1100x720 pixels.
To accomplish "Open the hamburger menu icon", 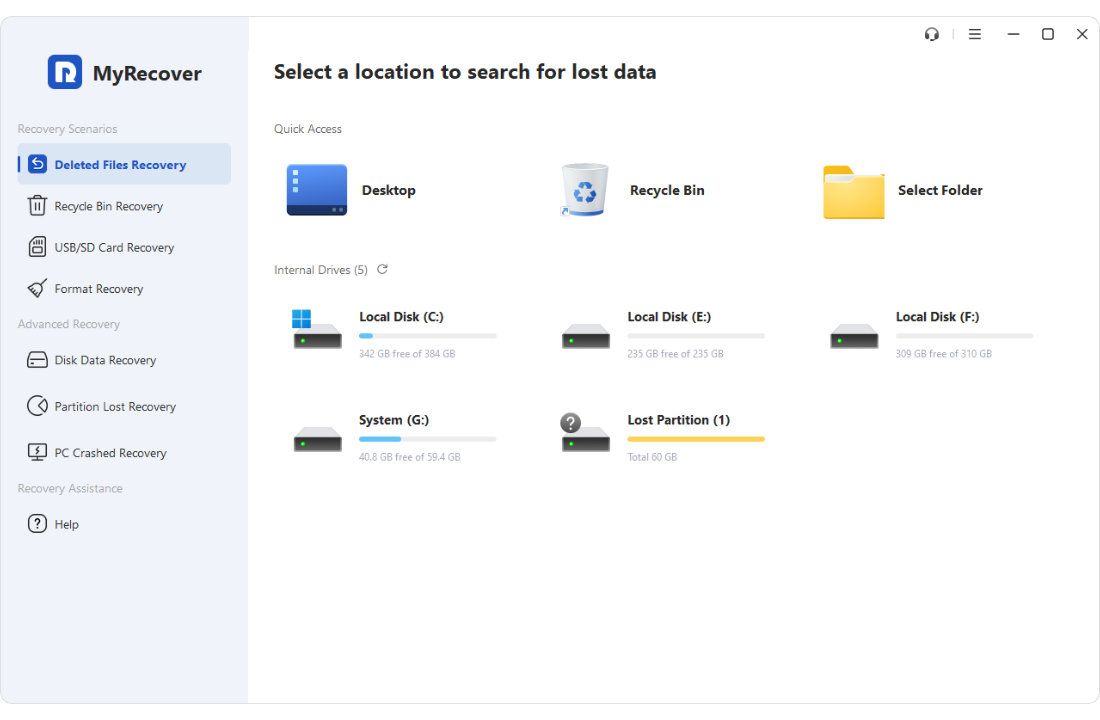I will (974, 34).
